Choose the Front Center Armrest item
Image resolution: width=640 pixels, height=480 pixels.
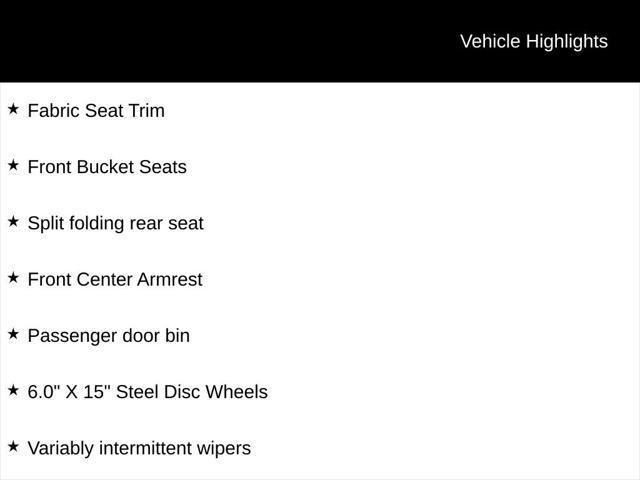(115, 279)
